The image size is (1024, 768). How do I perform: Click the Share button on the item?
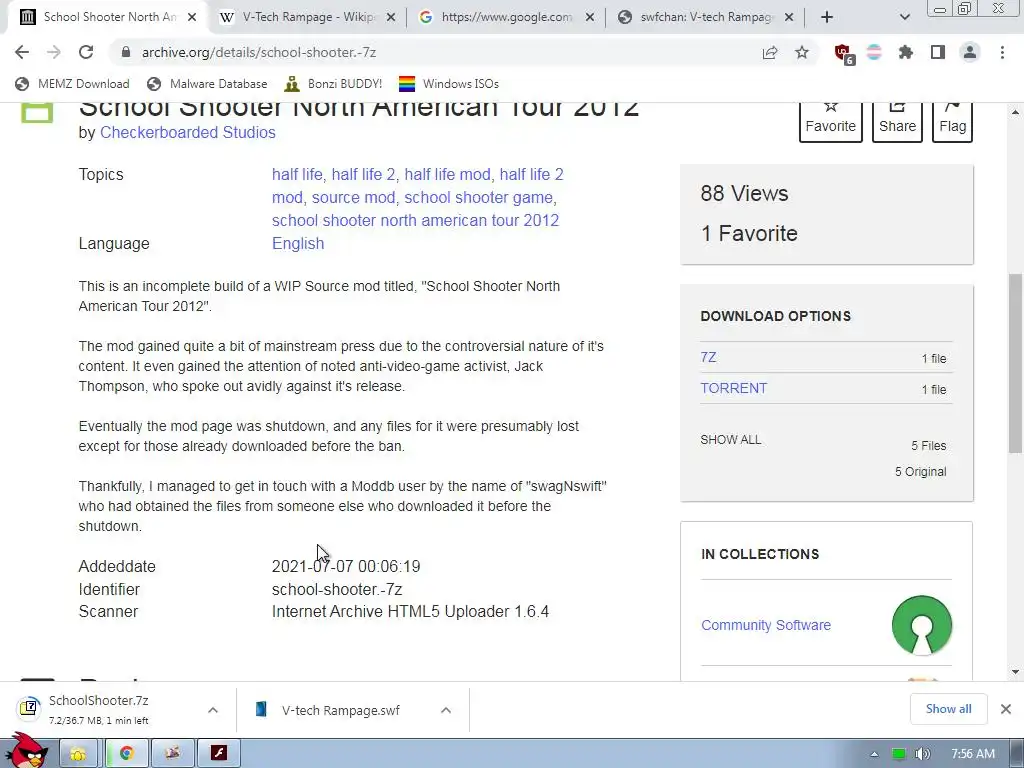coord(897,120)
